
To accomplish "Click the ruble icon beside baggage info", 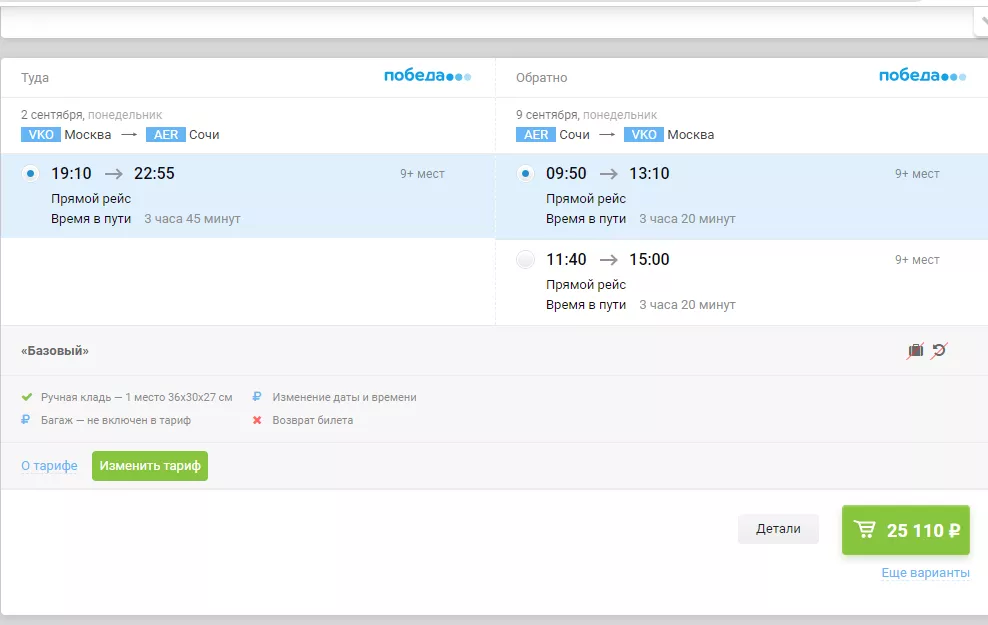I will (x=27, y=420).
